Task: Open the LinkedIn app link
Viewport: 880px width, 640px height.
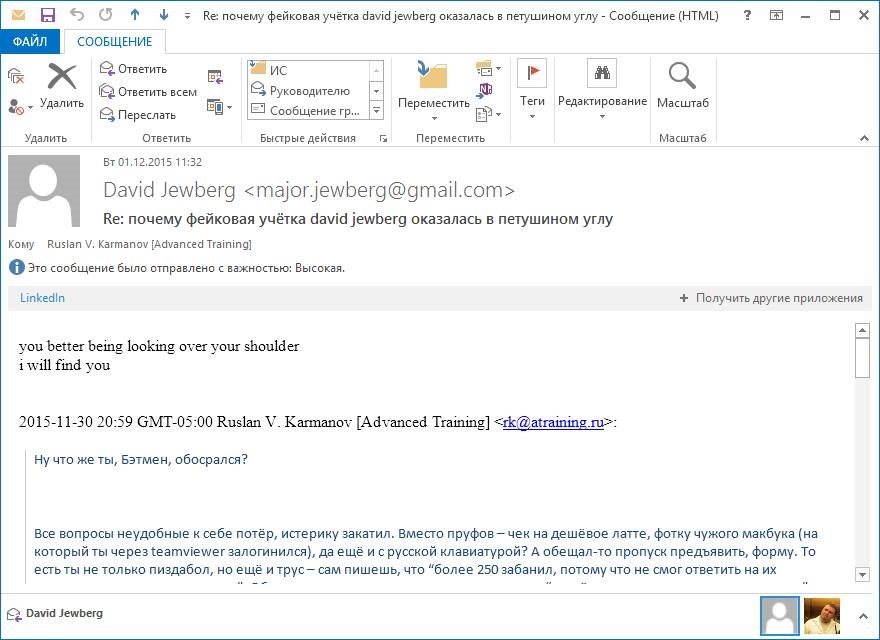Action: 43,298
